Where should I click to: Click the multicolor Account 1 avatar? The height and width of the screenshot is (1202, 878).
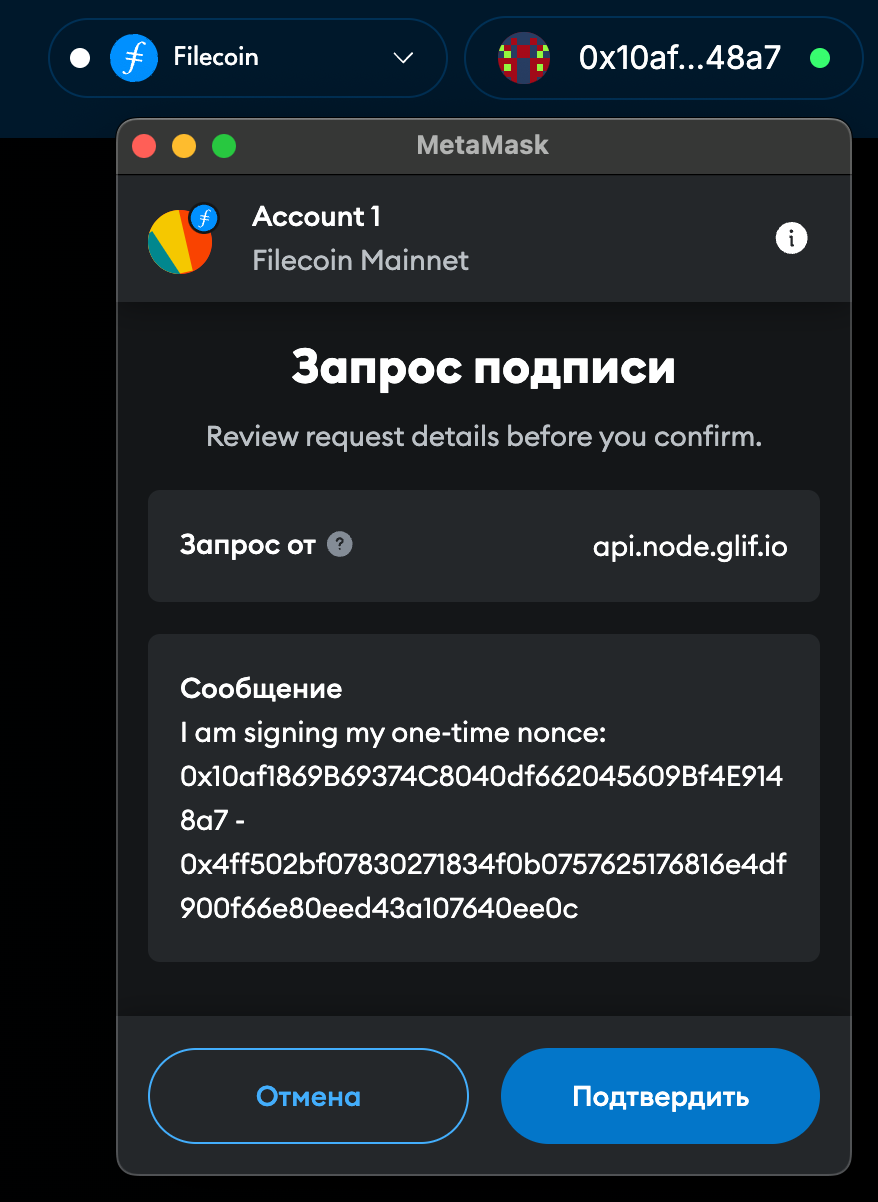coord(179,243)
